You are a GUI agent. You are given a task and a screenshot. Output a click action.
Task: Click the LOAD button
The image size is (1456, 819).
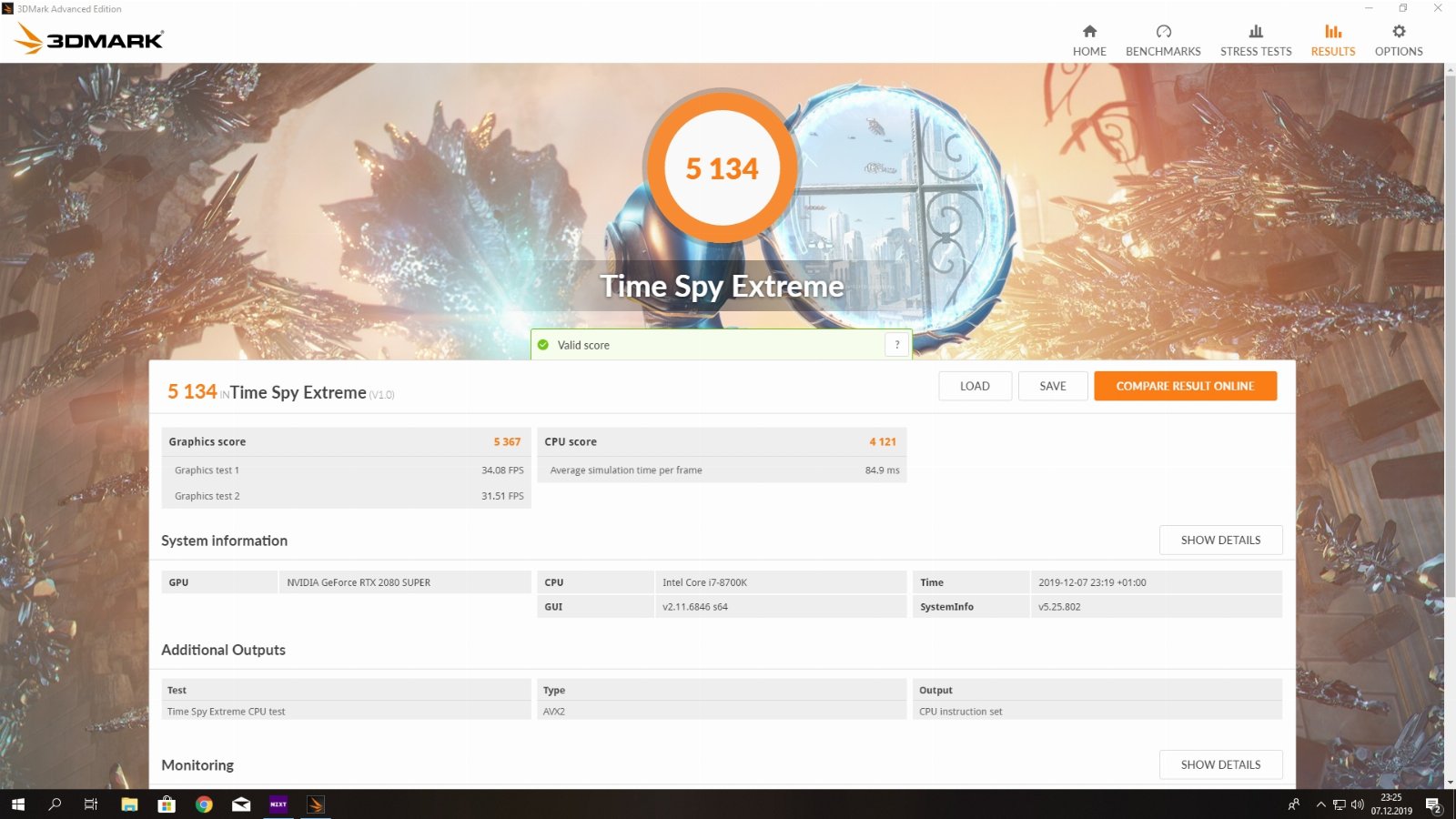(x=975, y=386)
